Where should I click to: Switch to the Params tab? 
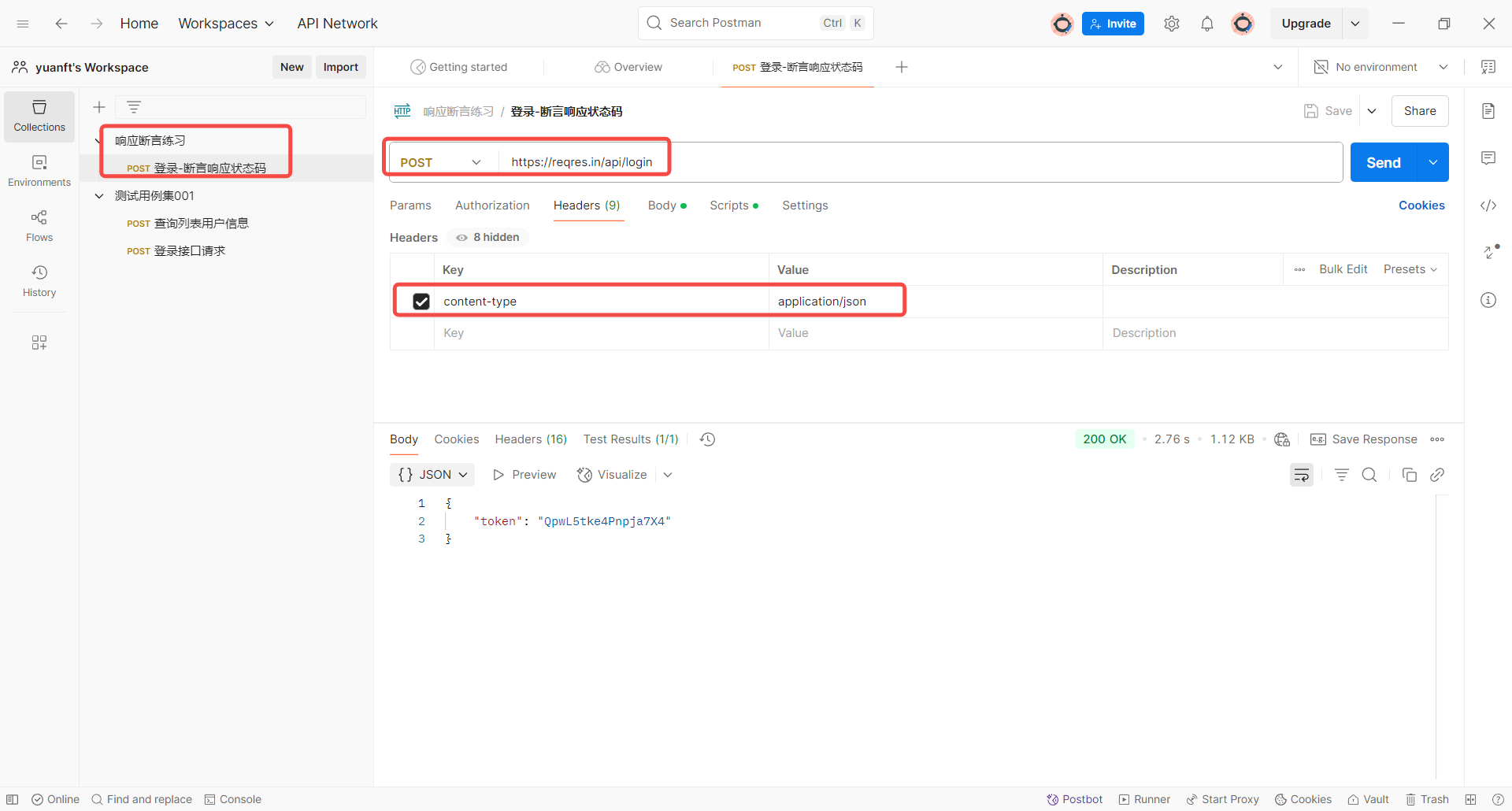410,206
